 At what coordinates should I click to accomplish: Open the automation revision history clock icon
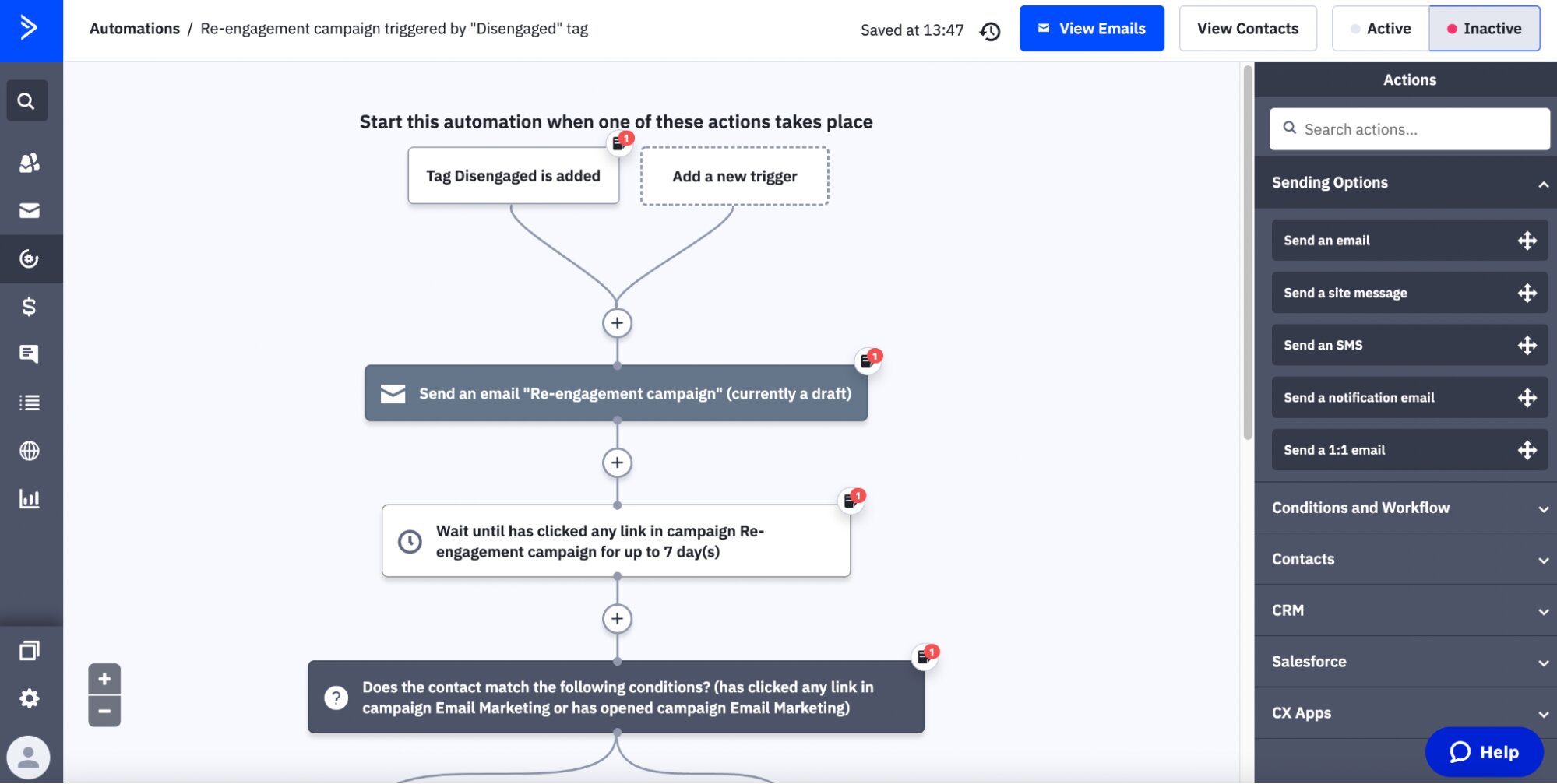(x=990, y=30)
